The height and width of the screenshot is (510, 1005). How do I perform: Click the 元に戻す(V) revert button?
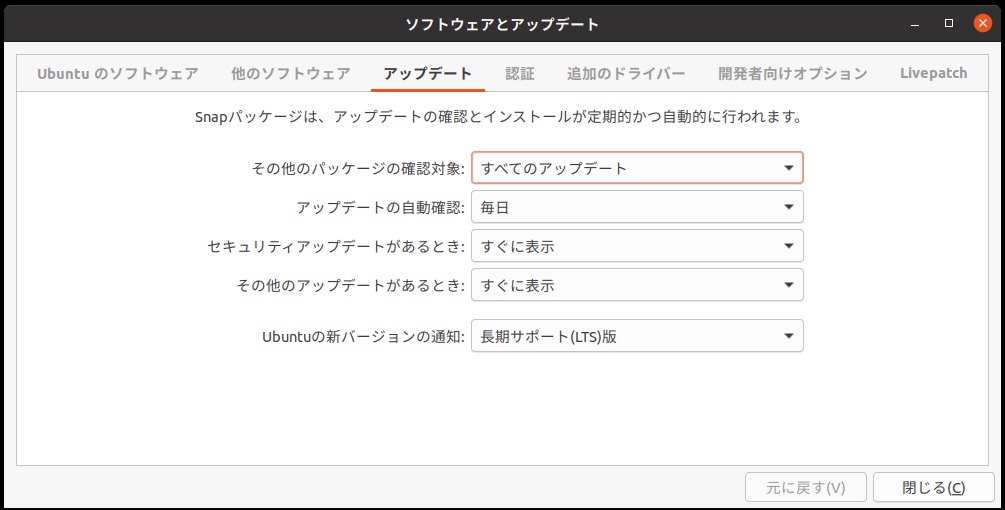click(x=806, y=488)
